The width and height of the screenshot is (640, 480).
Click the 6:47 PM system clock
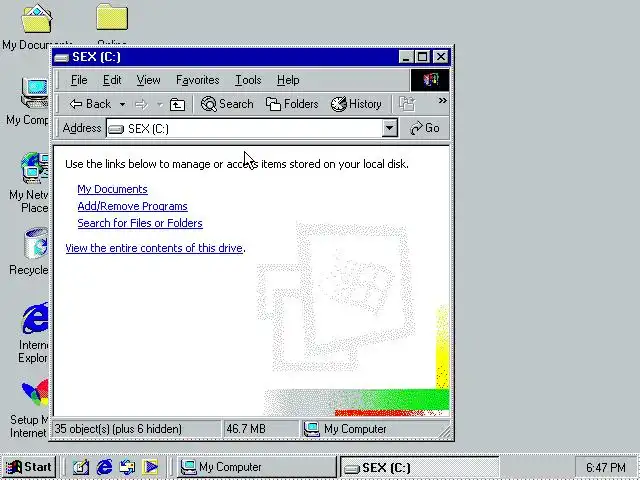[x=606, y=467]
